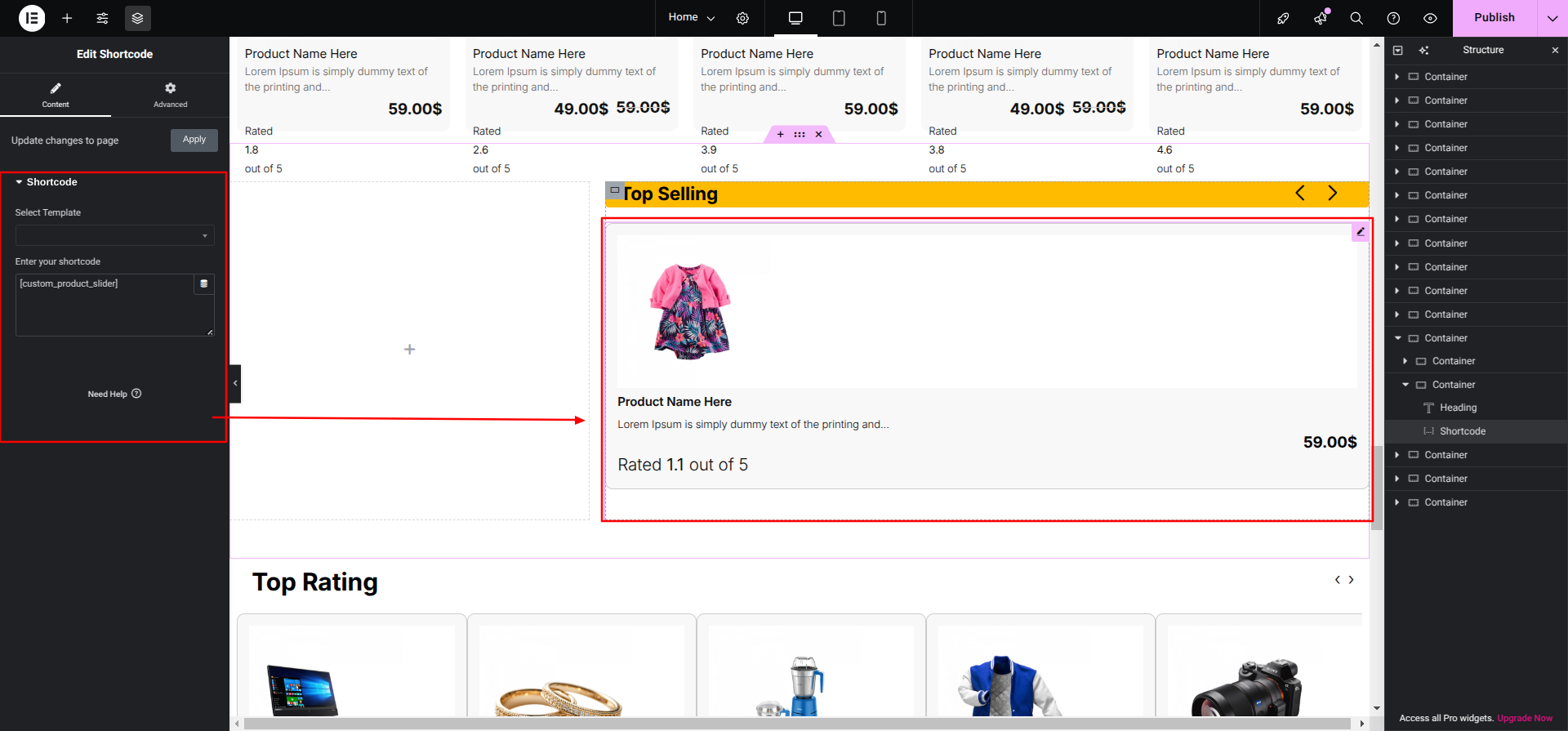The height and width of the screenshot is (731, 1568).
Task: Open the Elementor logo menu
Action: (32, 18)
